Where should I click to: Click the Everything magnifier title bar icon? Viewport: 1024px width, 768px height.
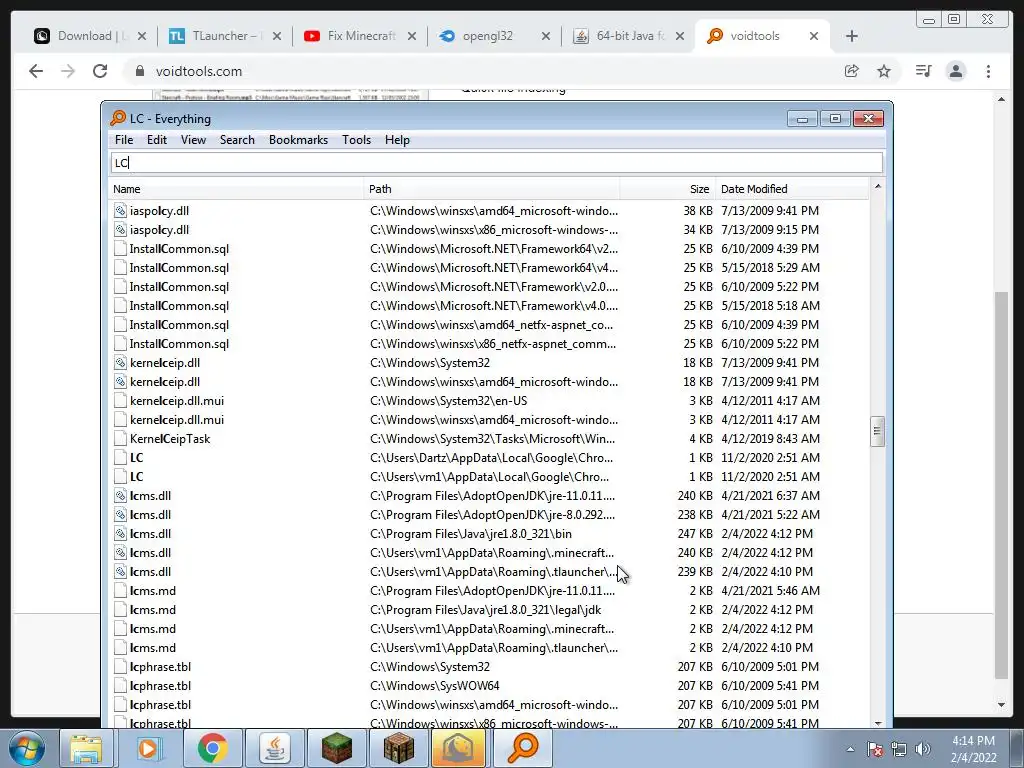(118, 118)
